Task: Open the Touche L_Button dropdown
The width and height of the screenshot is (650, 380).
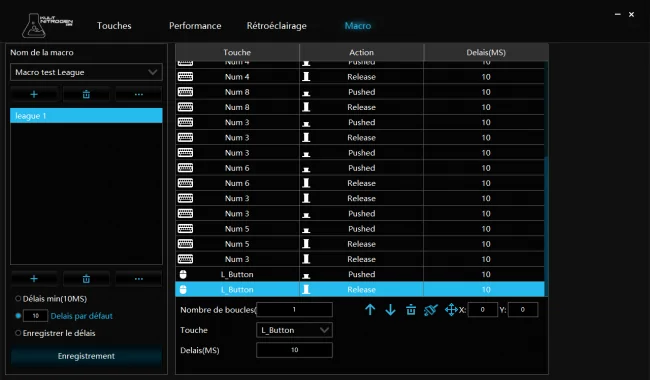Action: point(294,330)
